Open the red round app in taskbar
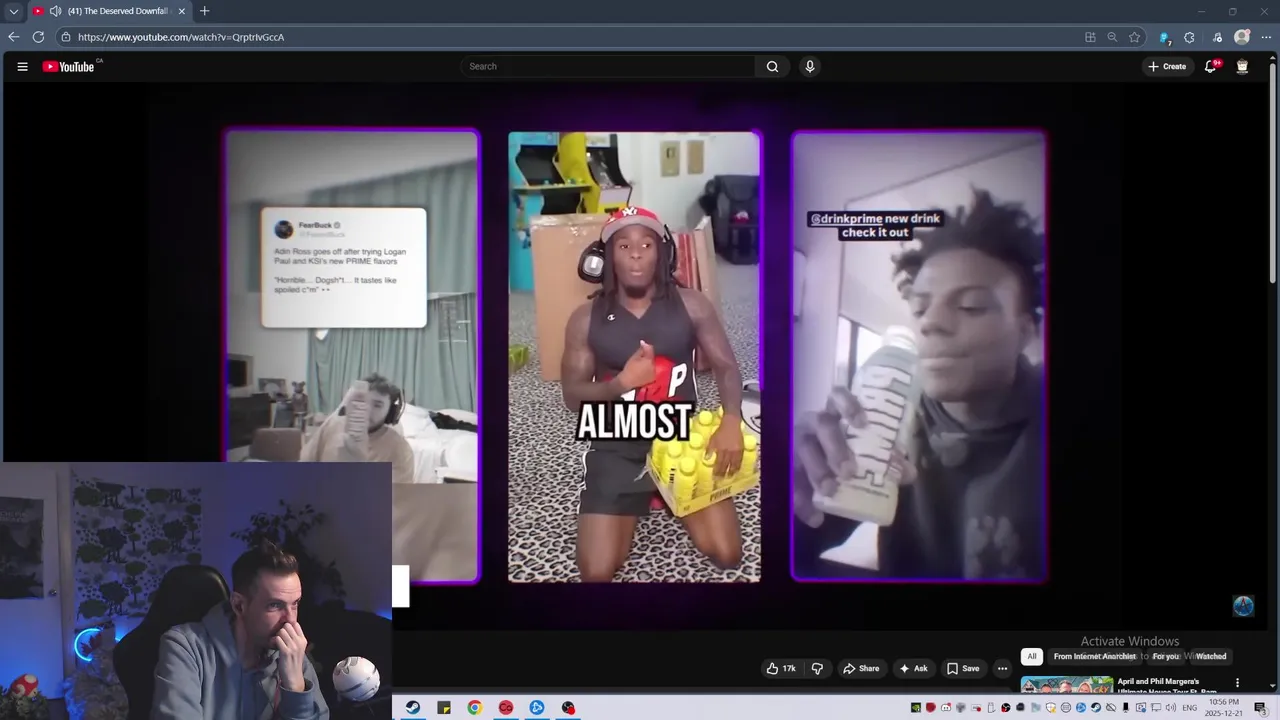The height and width of the screenshot is (720, 1280). 506,707
